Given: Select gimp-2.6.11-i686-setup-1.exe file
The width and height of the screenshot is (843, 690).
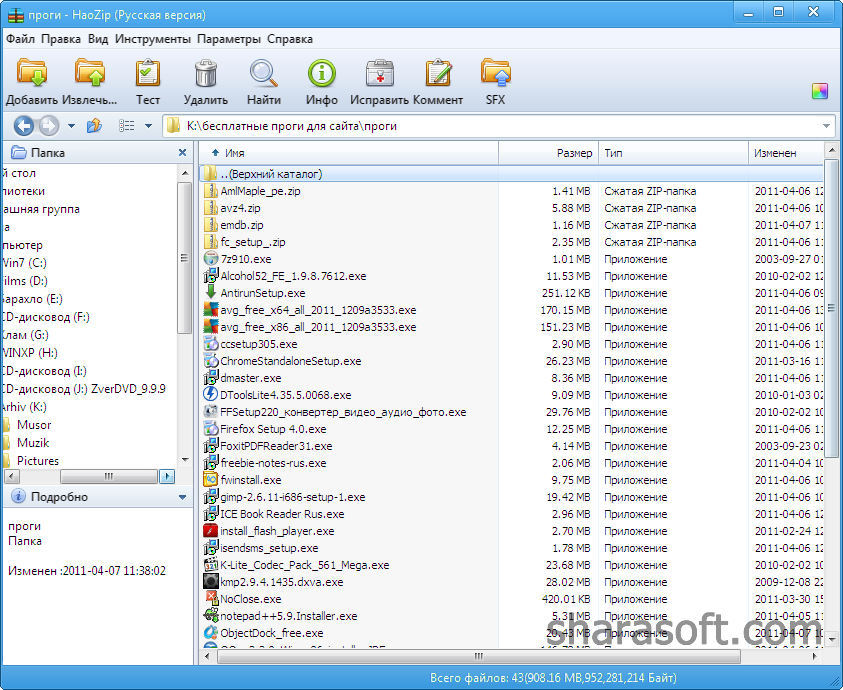Looking at the screenshot, I should point(293,497).
